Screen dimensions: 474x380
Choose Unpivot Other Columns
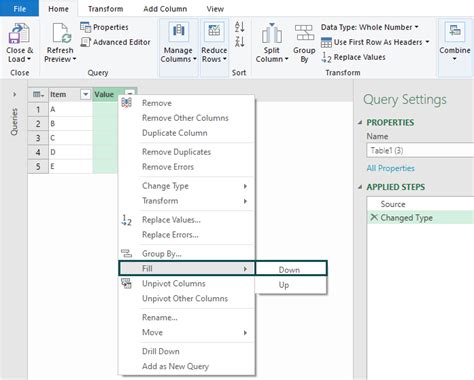tap(185, 299)
